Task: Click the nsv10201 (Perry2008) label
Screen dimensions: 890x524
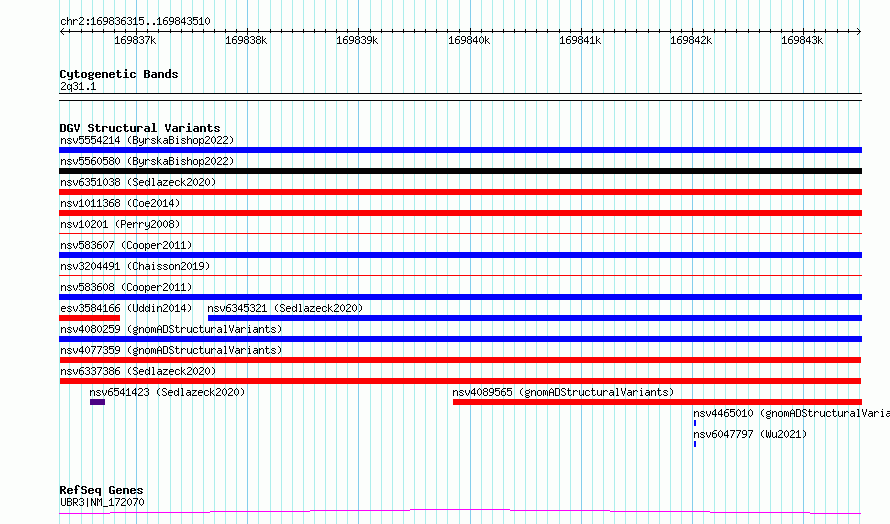Action: coord(120,224)
